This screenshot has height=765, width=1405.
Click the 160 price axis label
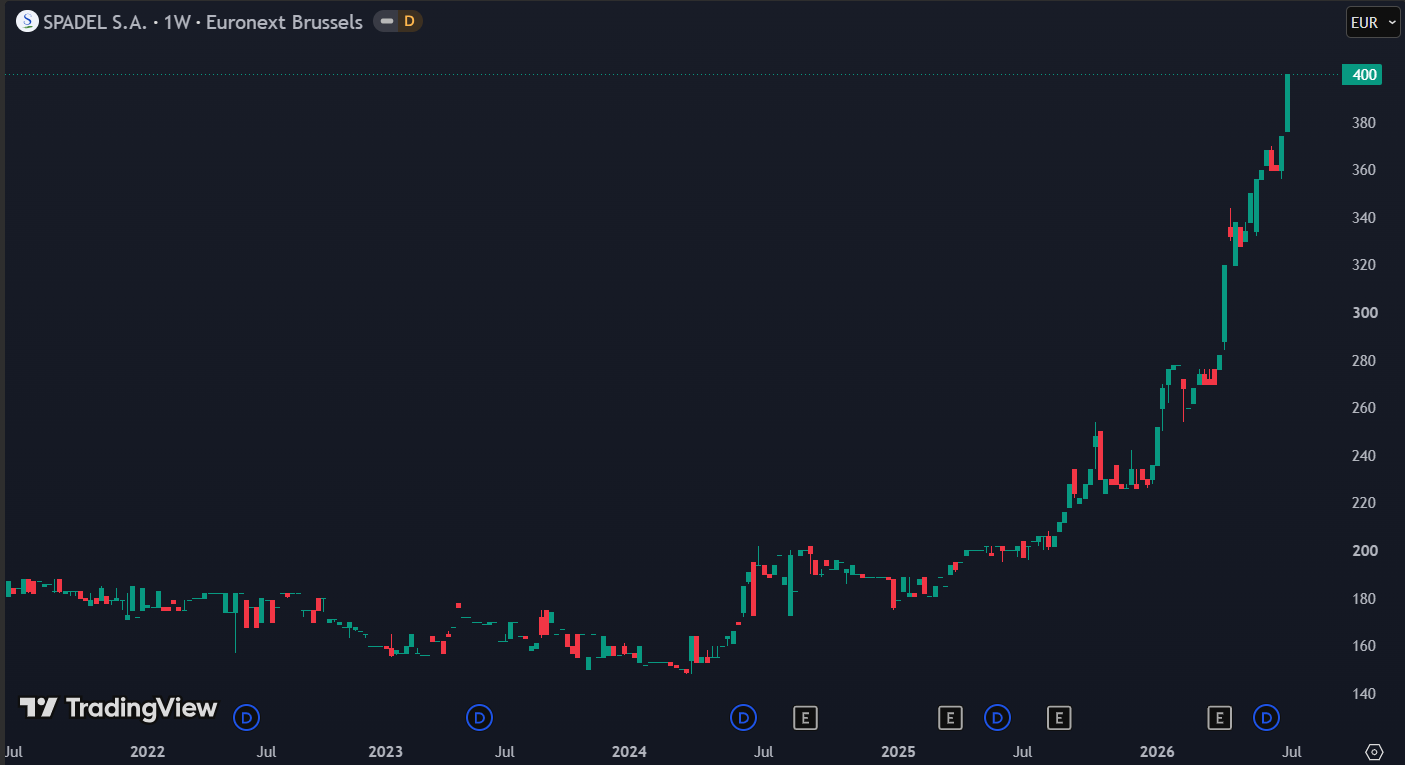tap(1364, 646)
